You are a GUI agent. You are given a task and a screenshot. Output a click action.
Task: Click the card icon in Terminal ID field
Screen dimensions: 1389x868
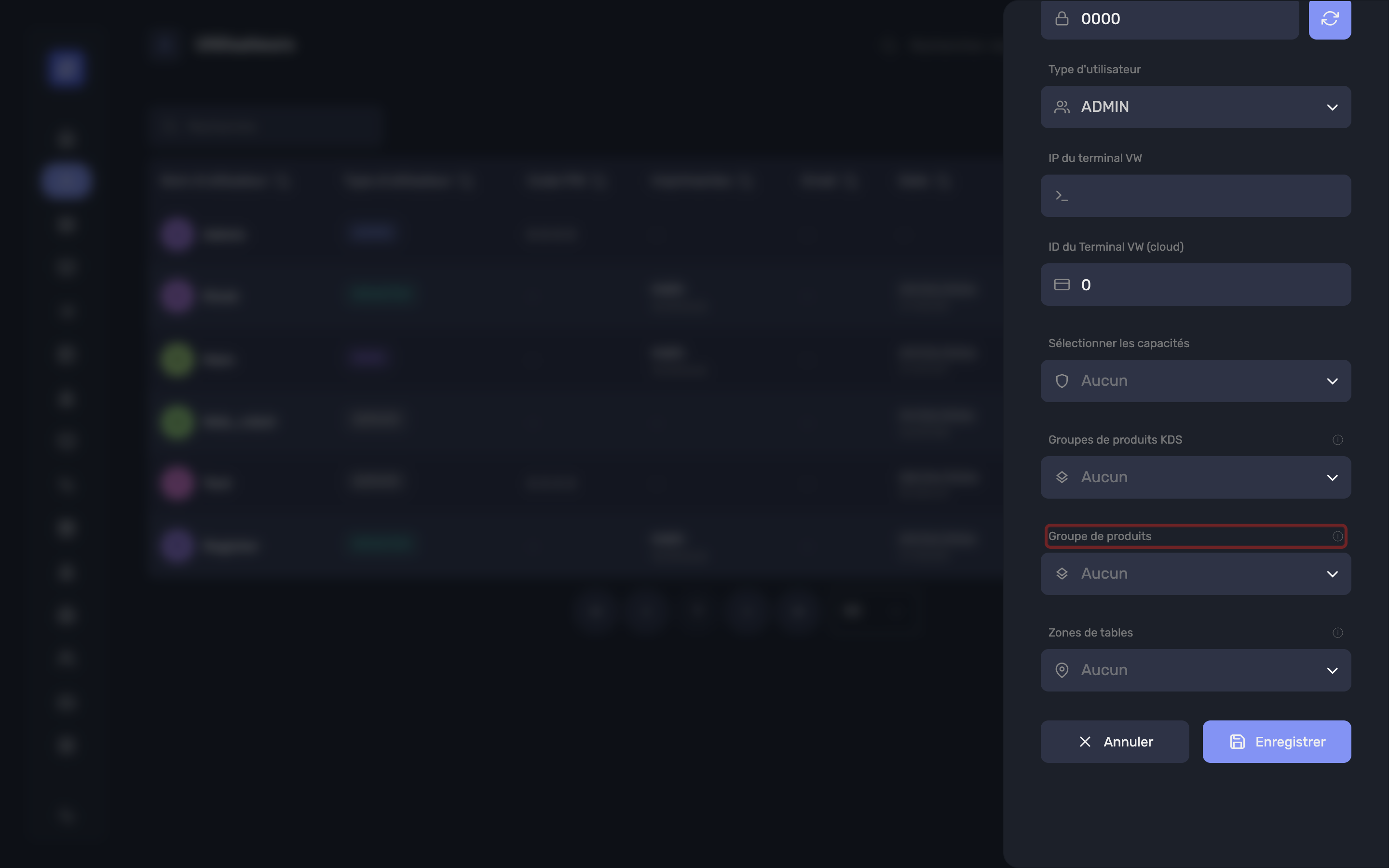[1062, 285]
